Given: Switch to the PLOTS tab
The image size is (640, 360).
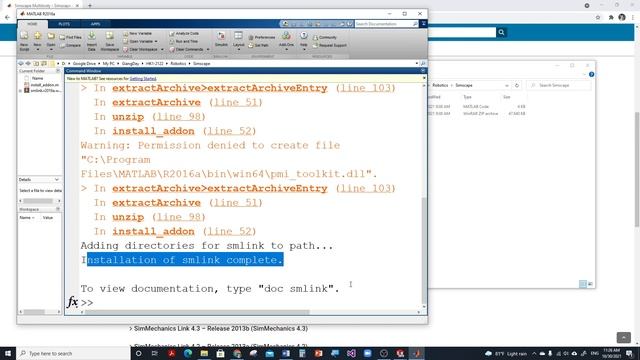Looking at the screenshot, I should click(64, 24).
